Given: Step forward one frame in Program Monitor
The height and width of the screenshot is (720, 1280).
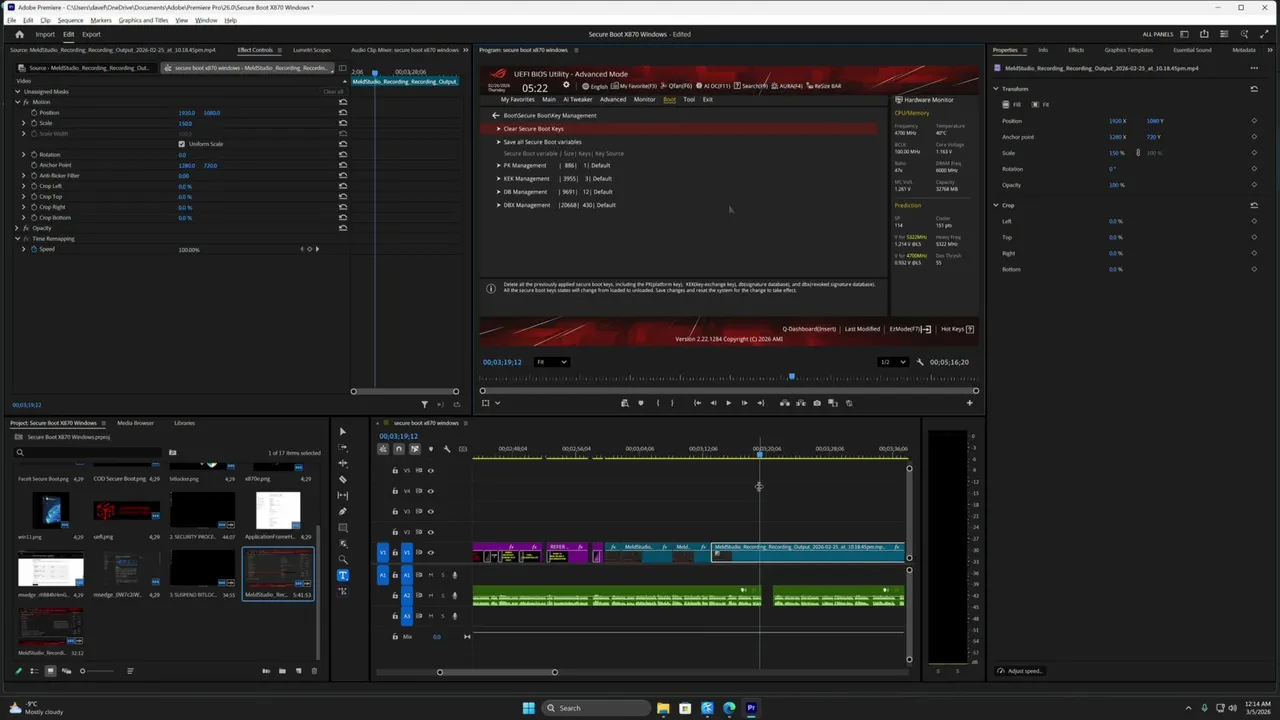Looking at the screenshot, I should click(744, 403).
